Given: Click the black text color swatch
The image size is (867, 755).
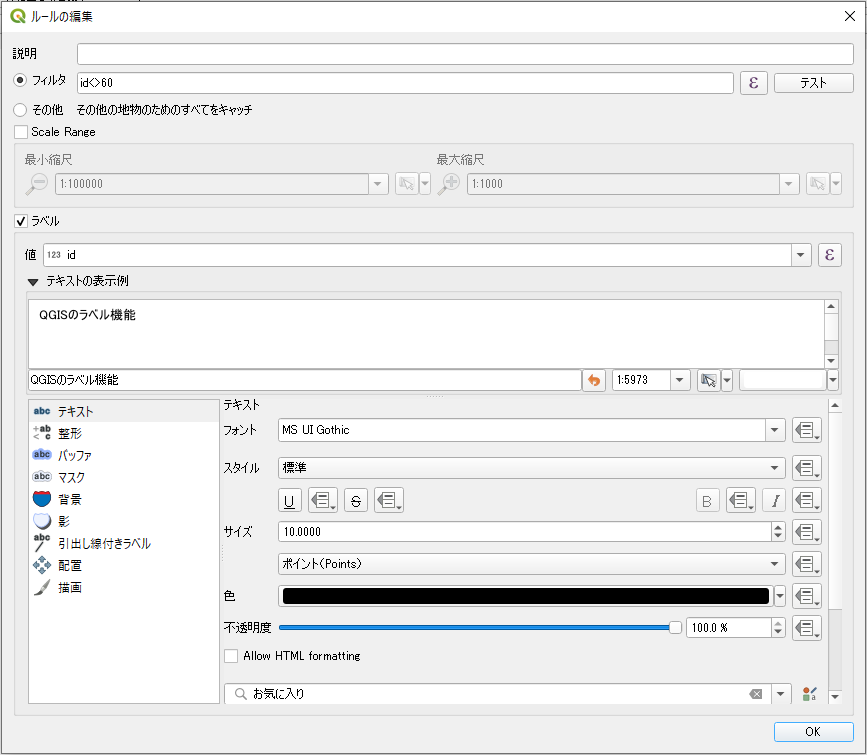Looking at the screenshot, I should point(525,596).
